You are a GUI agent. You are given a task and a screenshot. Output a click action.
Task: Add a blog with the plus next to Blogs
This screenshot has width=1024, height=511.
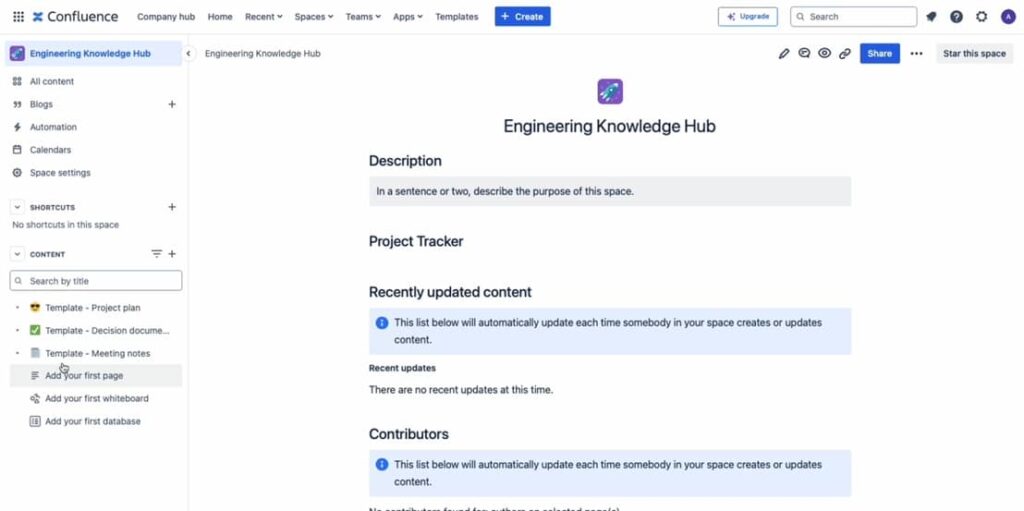tap(172, 104)
